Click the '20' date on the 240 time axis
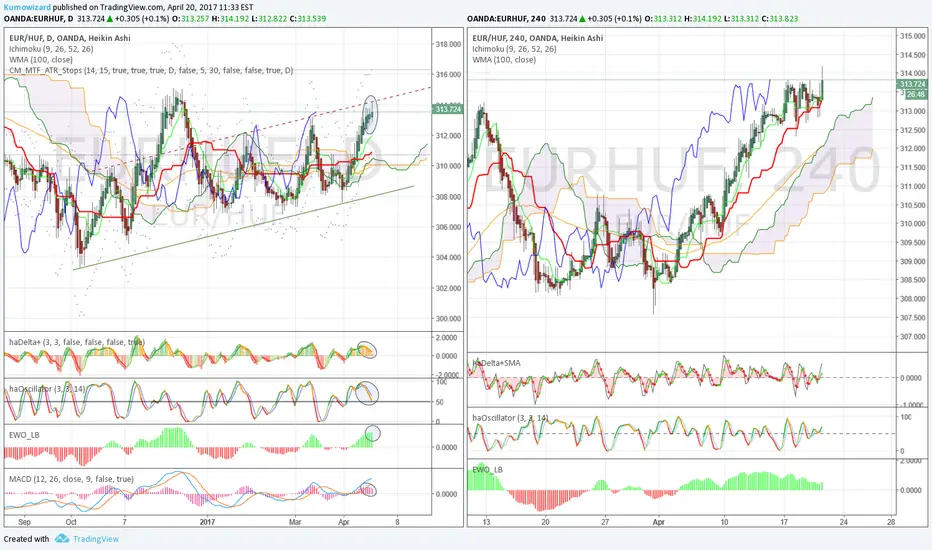The image size is (932, 550). (545, 522)
